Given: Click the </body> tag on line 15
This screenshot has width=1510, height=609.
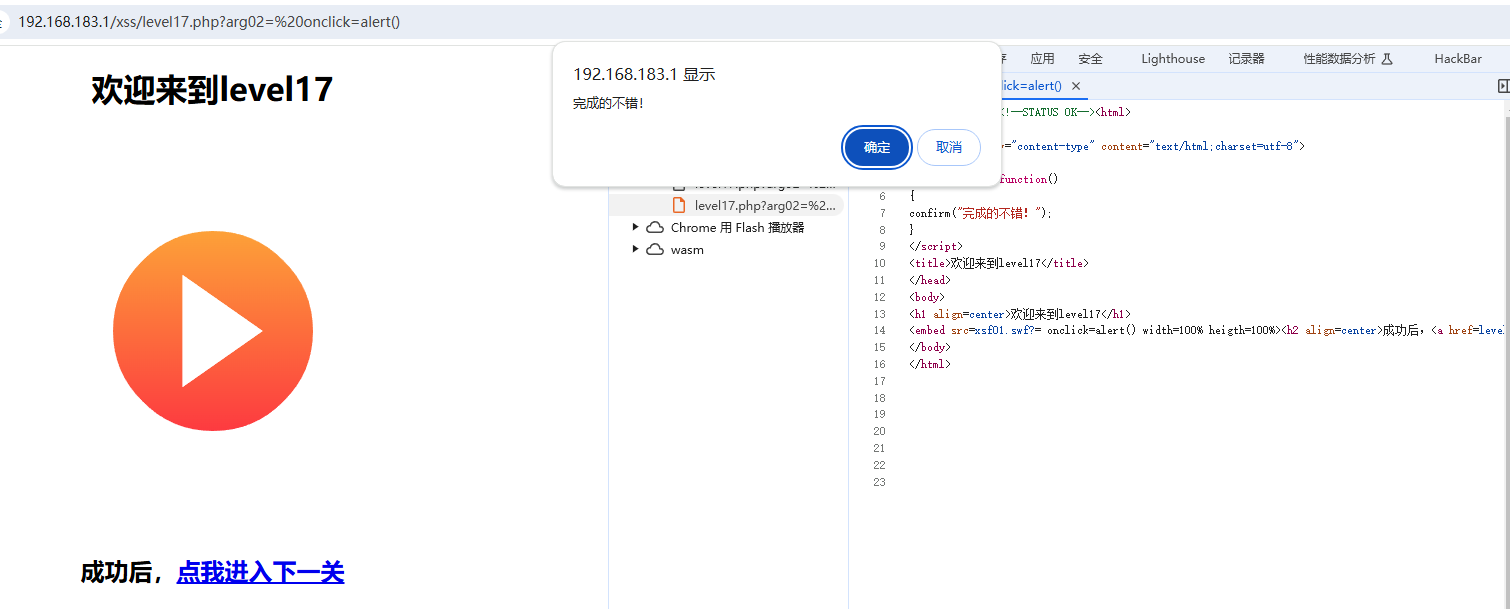Looking at the screenshot, I should tap(930, 347).
